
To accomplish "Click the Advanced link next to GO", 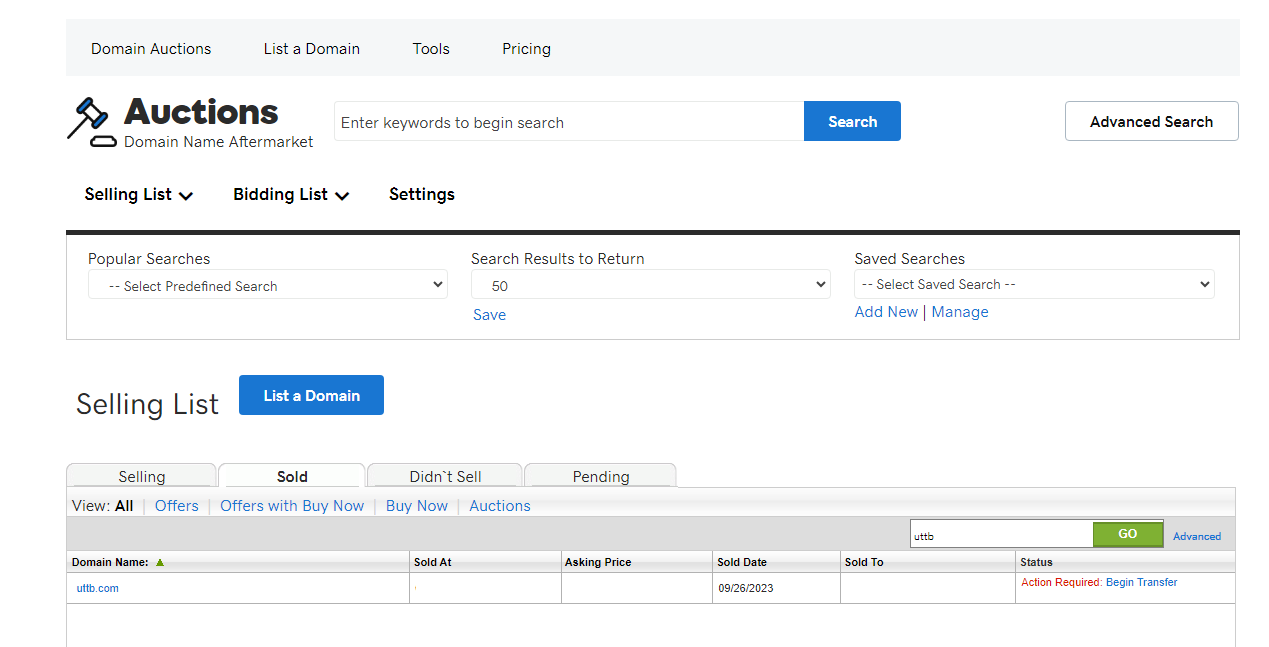I will point(1197,536).
